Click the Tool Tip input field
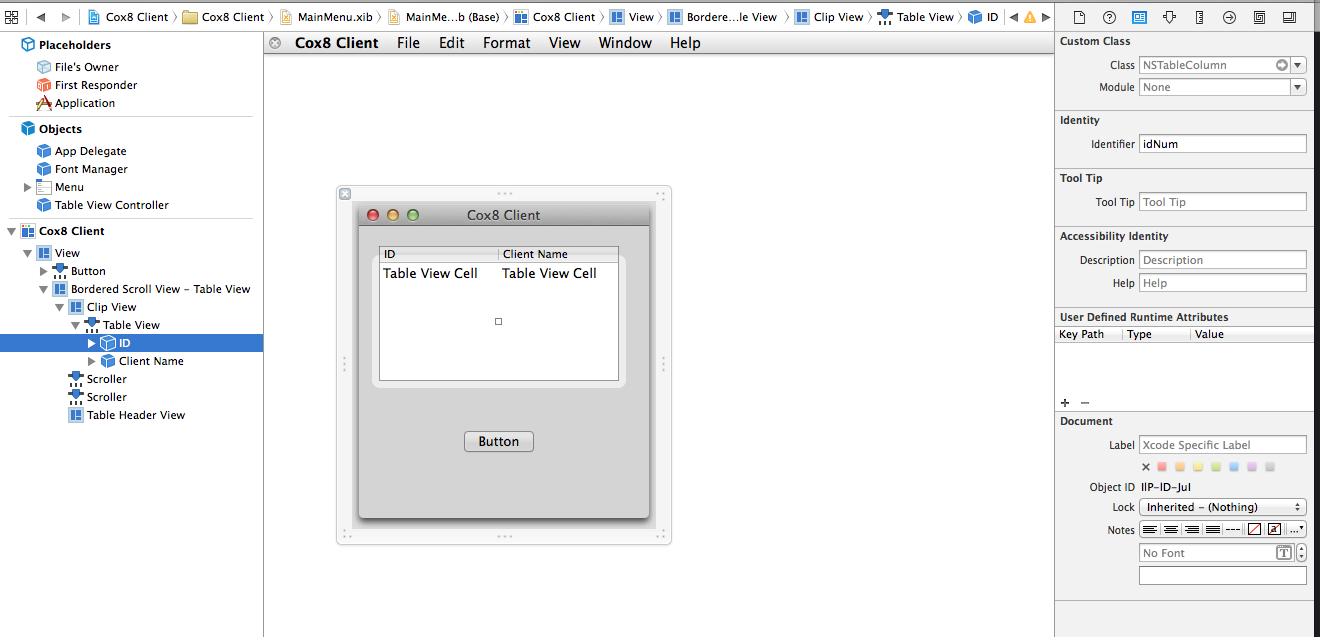The image size is (1320, 637). tap(1223, 202)
